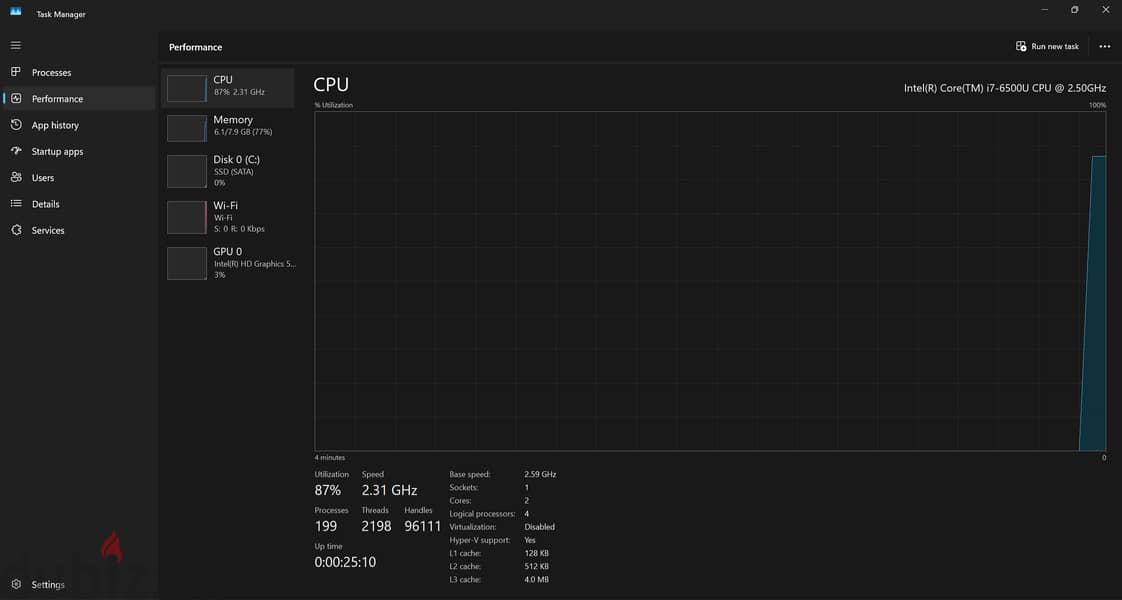Go to the Processes page
The height and width of the screenshot is (600, 1122).
tap(52, 72)
